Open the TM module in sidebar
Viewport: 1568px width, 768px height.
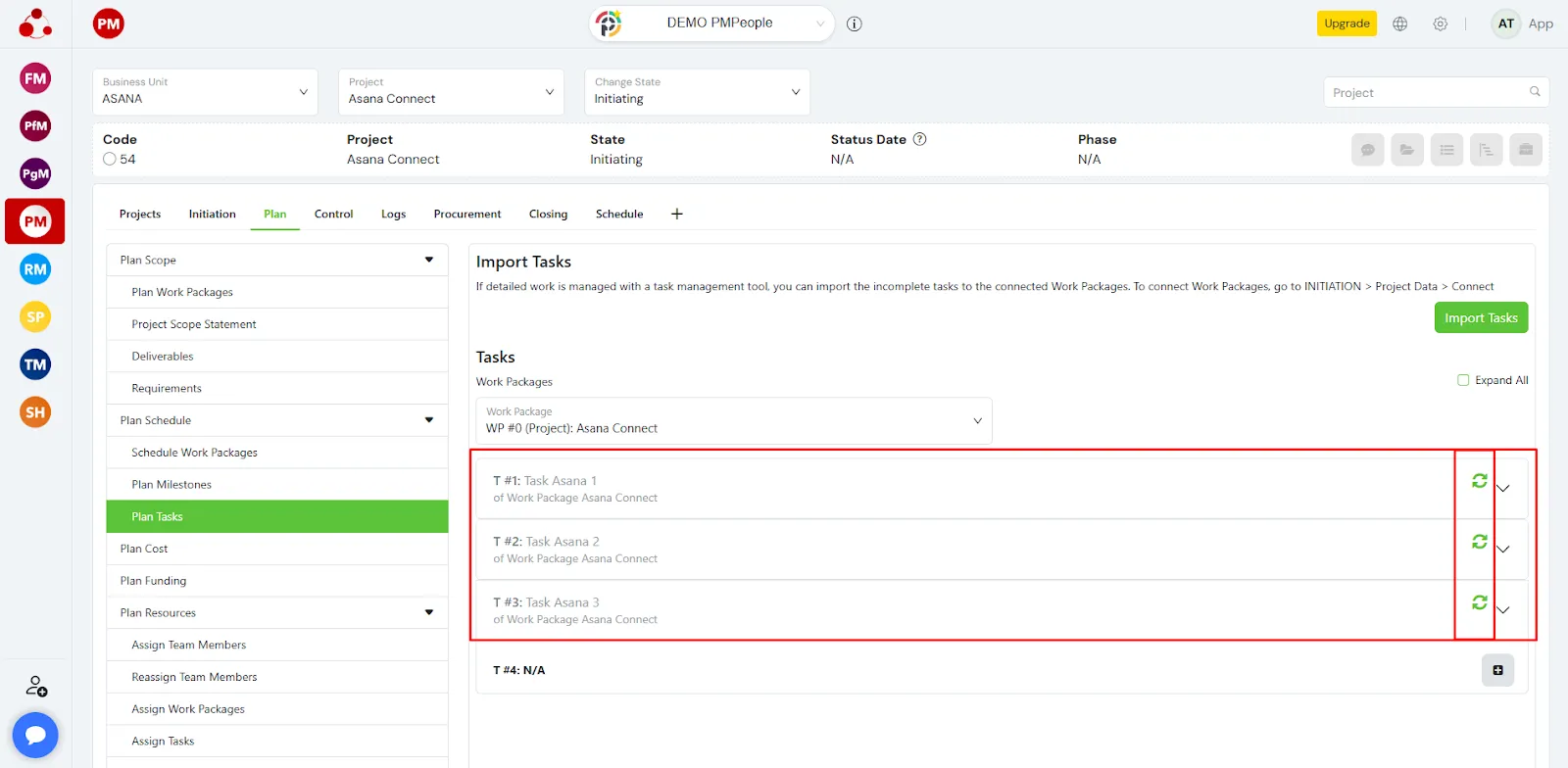click(35, 364)
